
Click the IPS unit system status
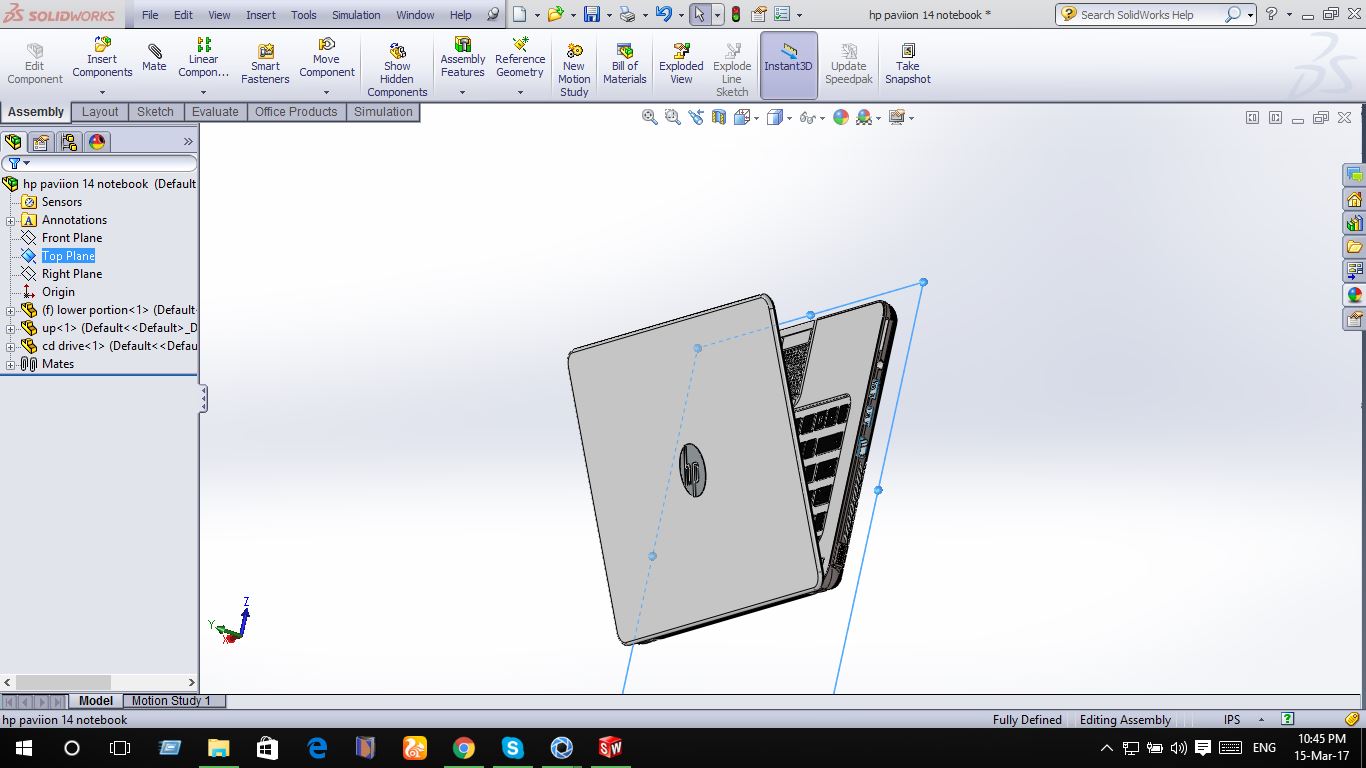pyautogui.click(x=1232, y=720)
